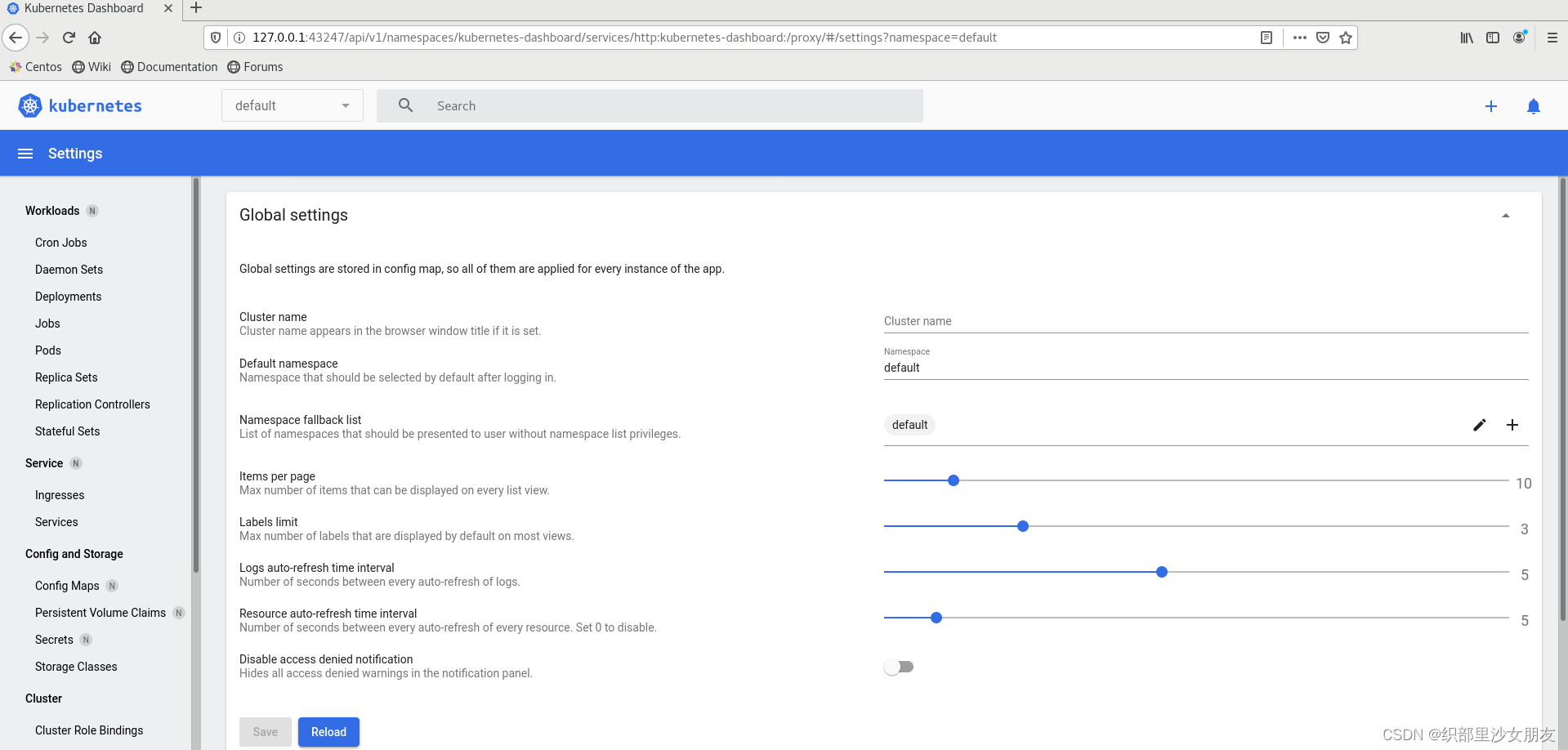Open Storage Classes in sidebar

tap(76, 667)
